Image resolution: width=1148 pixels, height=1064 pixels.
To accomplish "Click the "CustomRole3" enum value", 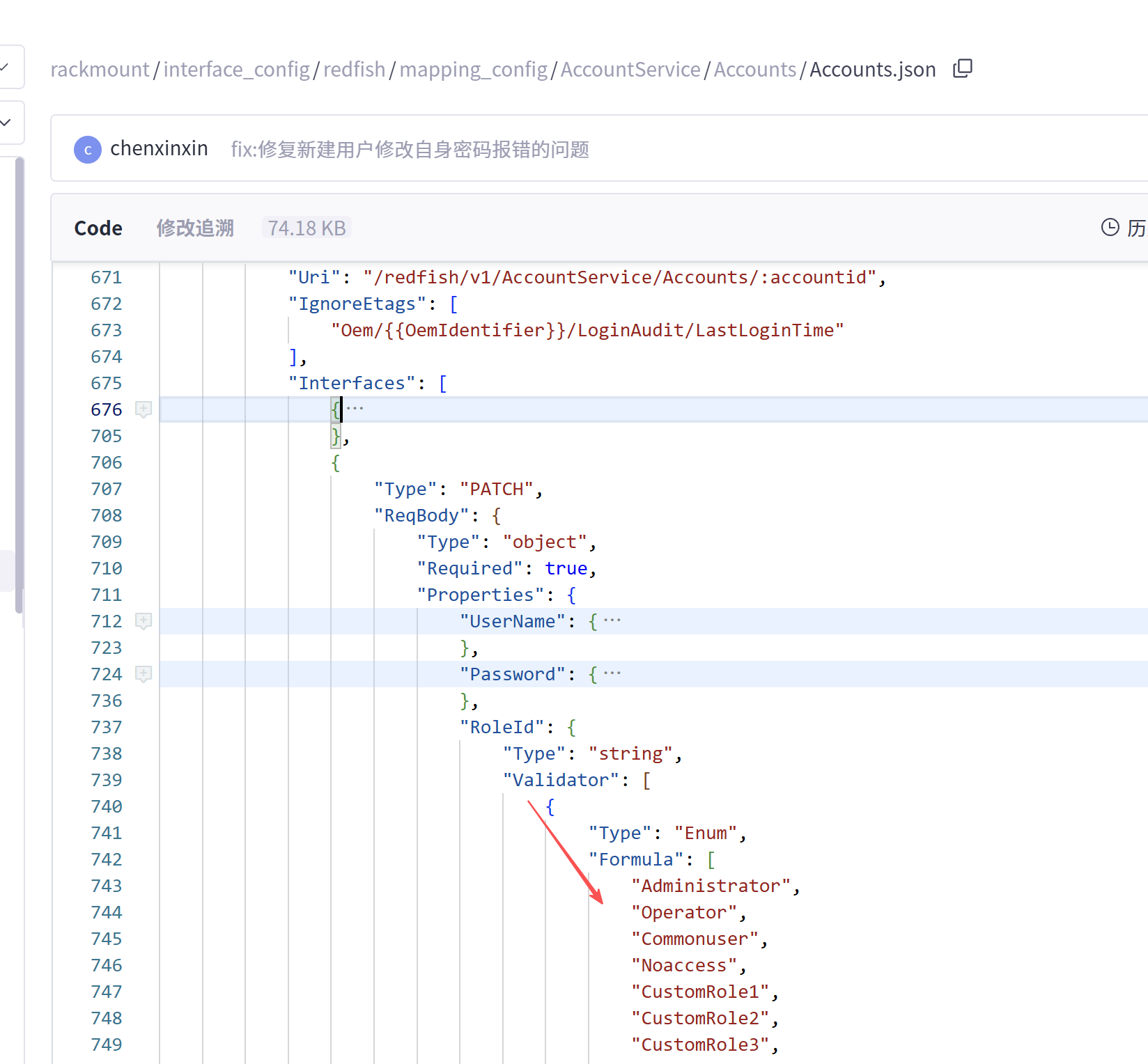I will [700, 1045].
